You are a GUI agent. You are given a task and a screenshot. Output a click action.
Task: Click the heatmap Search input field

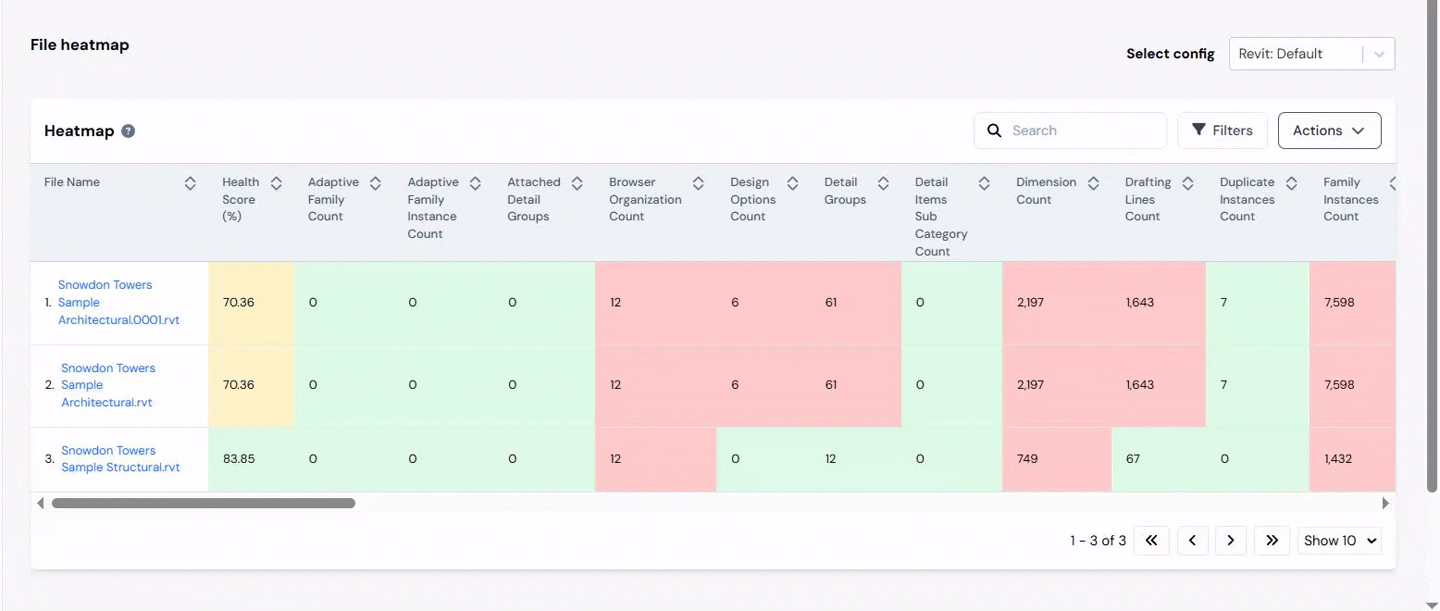pyautogui.click(x=1084, y=131)
